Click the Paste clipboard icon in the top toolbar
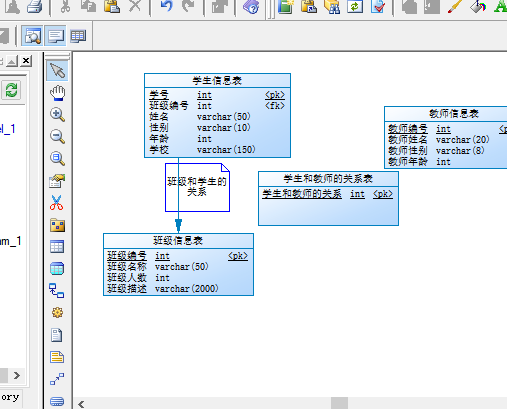Image resolution: width=507 pixels, height=409 pixels. coord(112,6)
